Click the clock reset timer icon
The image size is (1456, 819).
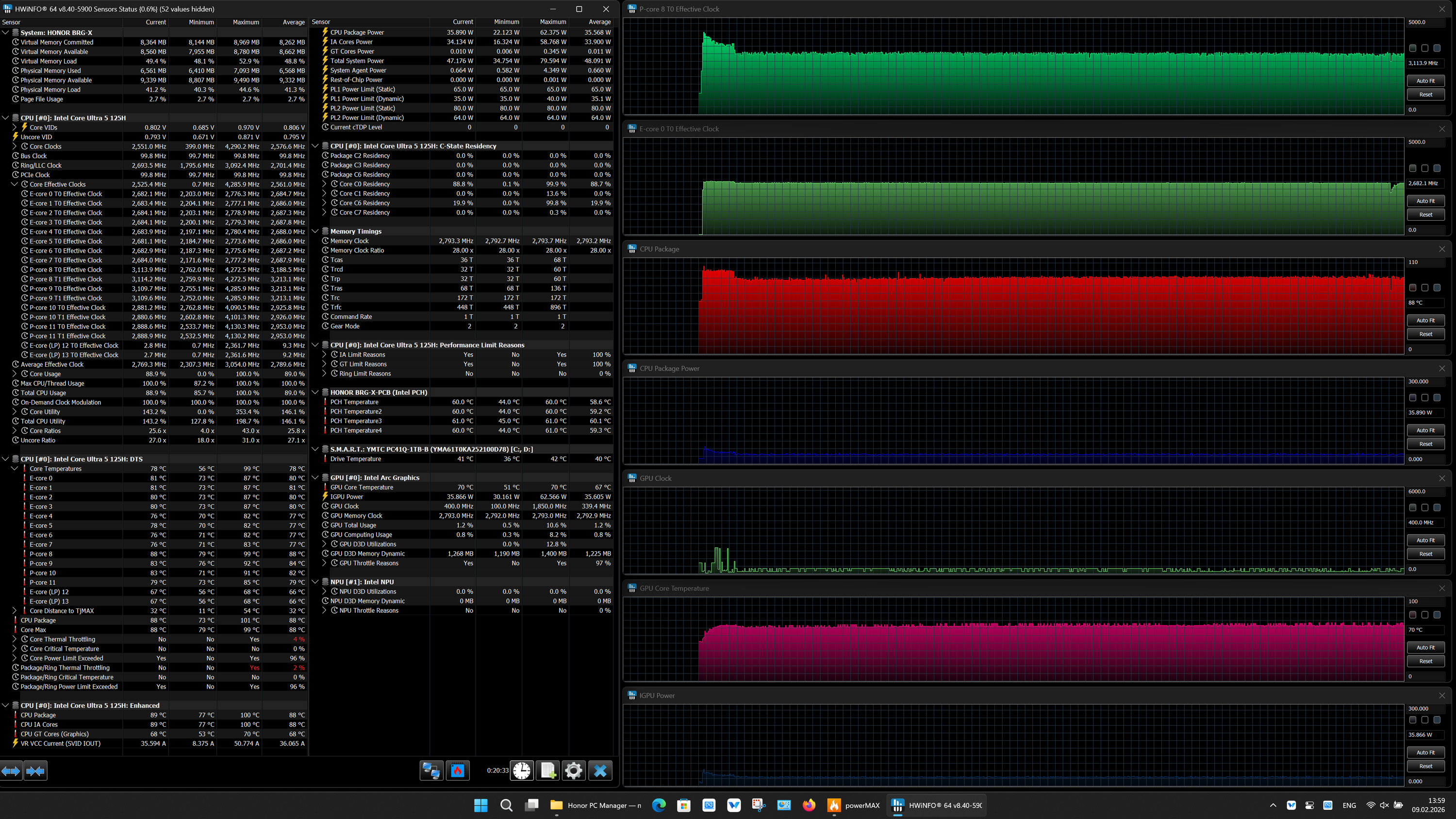tap(522, 770)
